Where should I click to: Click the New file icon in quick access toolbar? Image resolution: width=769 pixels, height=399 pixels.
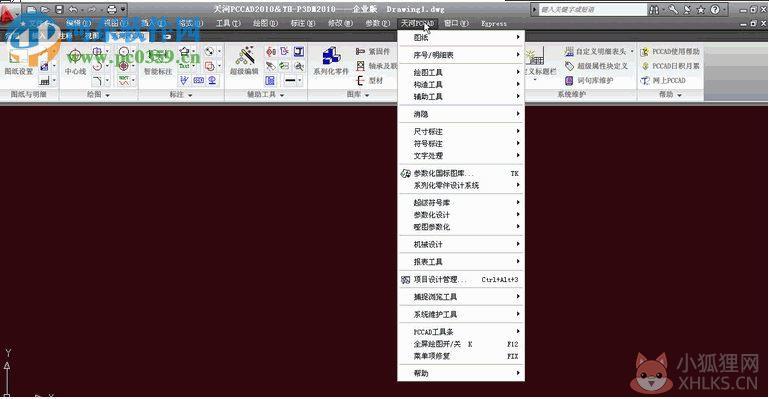coord(31,9)
